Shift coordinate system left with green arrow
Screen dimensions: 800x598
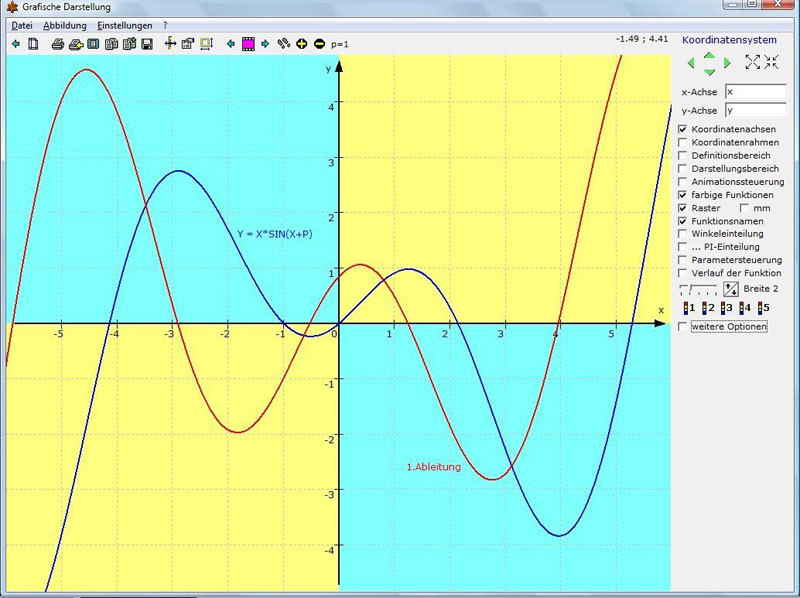pos(691,63)
